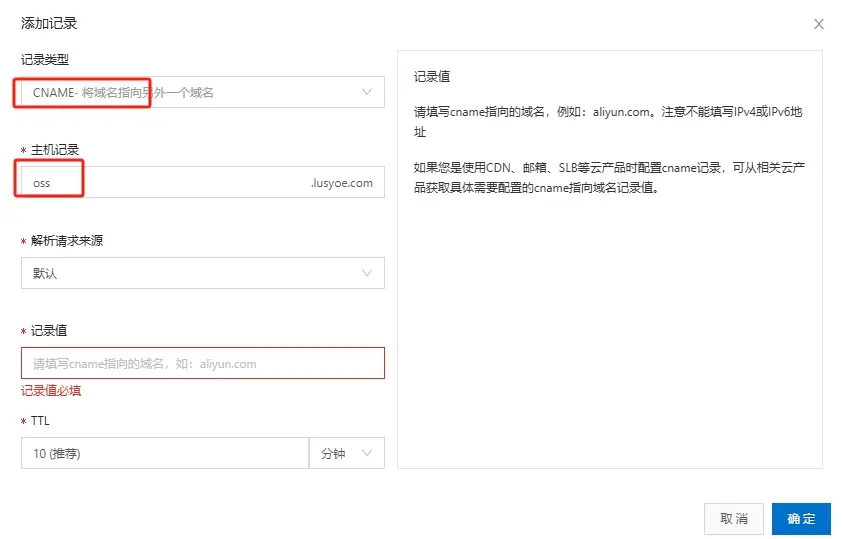Click the TTL 10 (推荐) field

click(x=165, y=453)
